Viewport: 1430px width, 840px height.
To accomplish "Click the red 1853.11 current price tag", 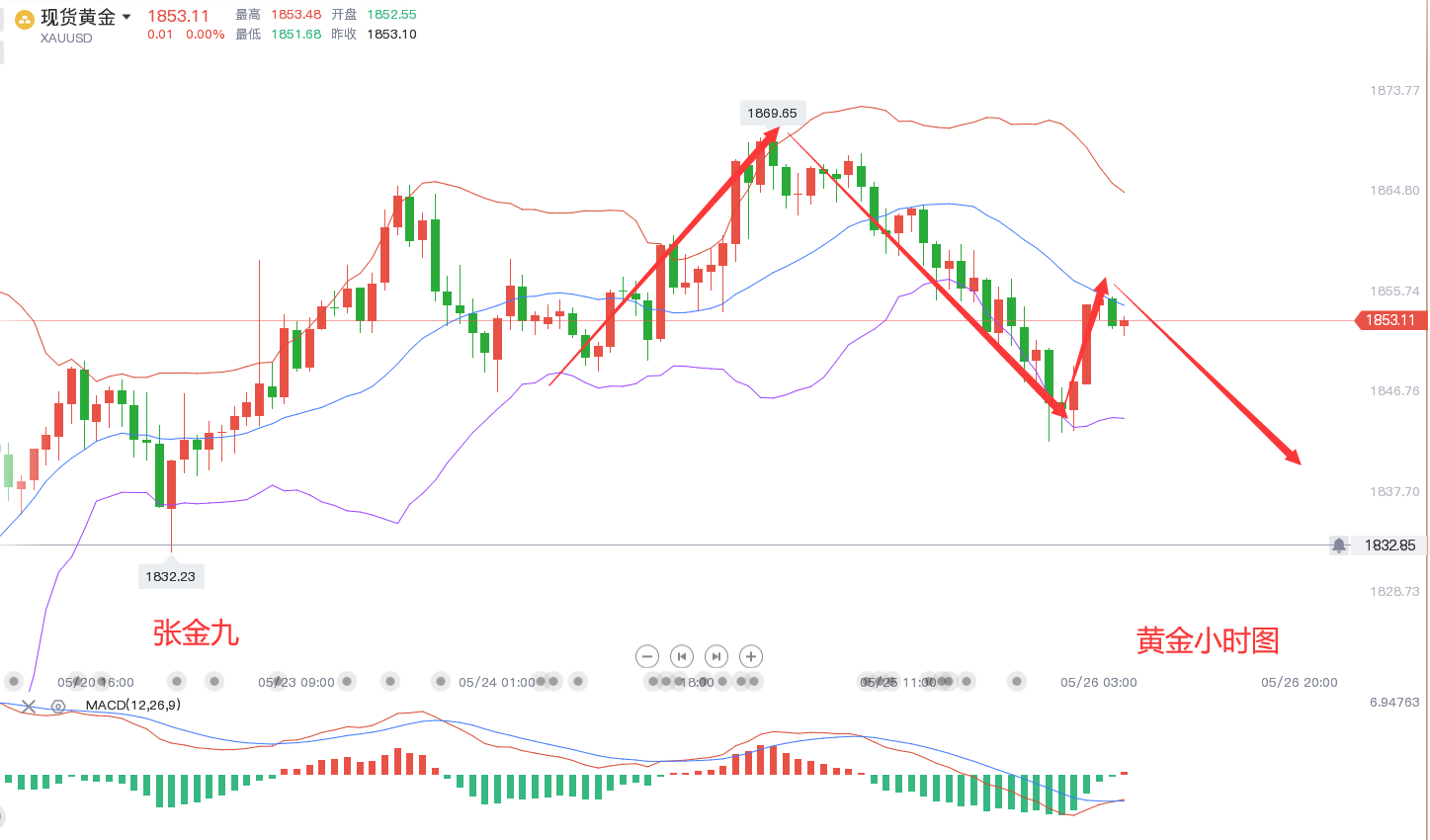I will click(x=1389, y=320).
